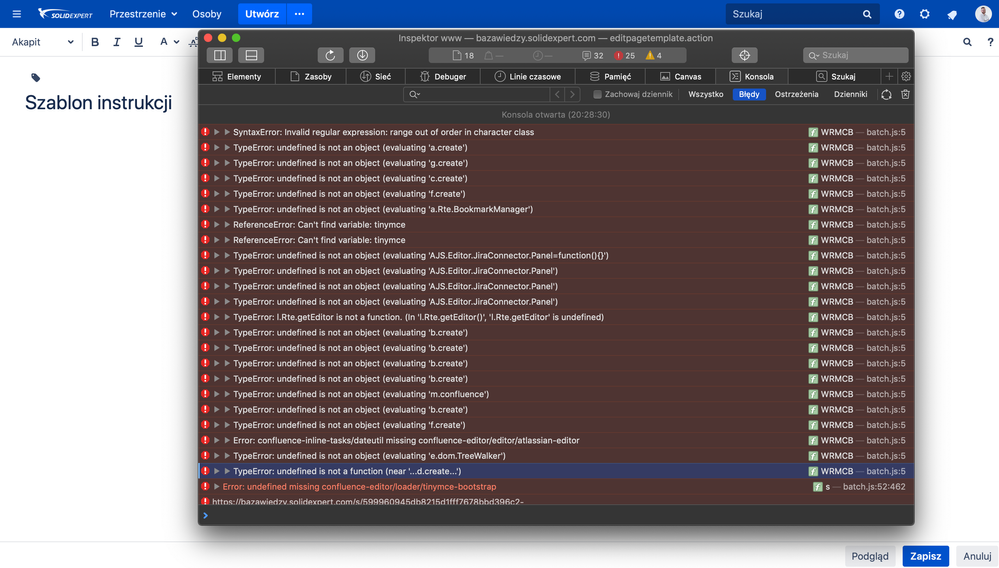Focus the inspector top Szukaj search field
Image resolution: width=999 pixels, height=568 pixels.
(856, 55)
